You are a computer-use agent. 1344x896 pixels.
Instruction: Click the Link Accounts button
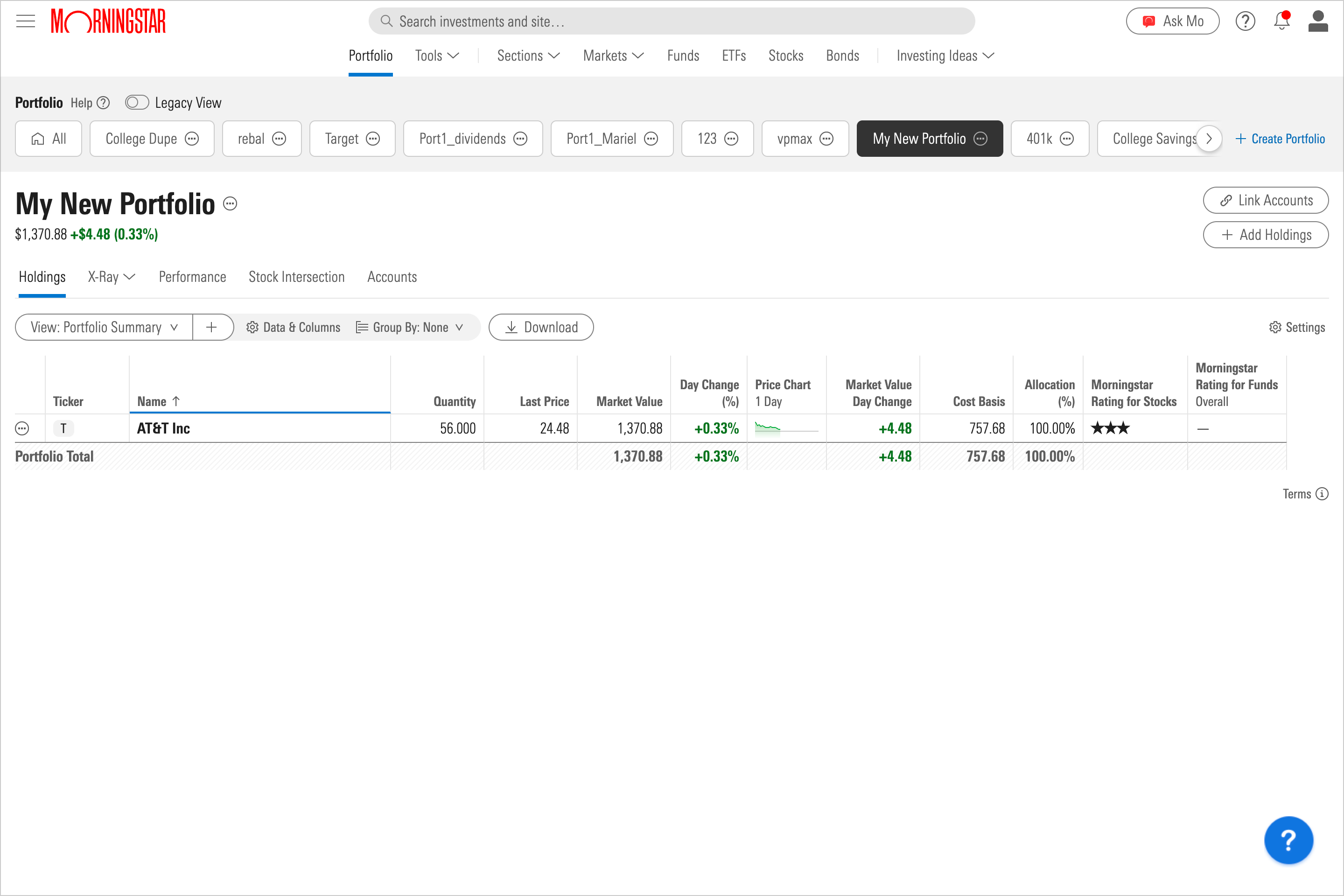coord(1265,201)
